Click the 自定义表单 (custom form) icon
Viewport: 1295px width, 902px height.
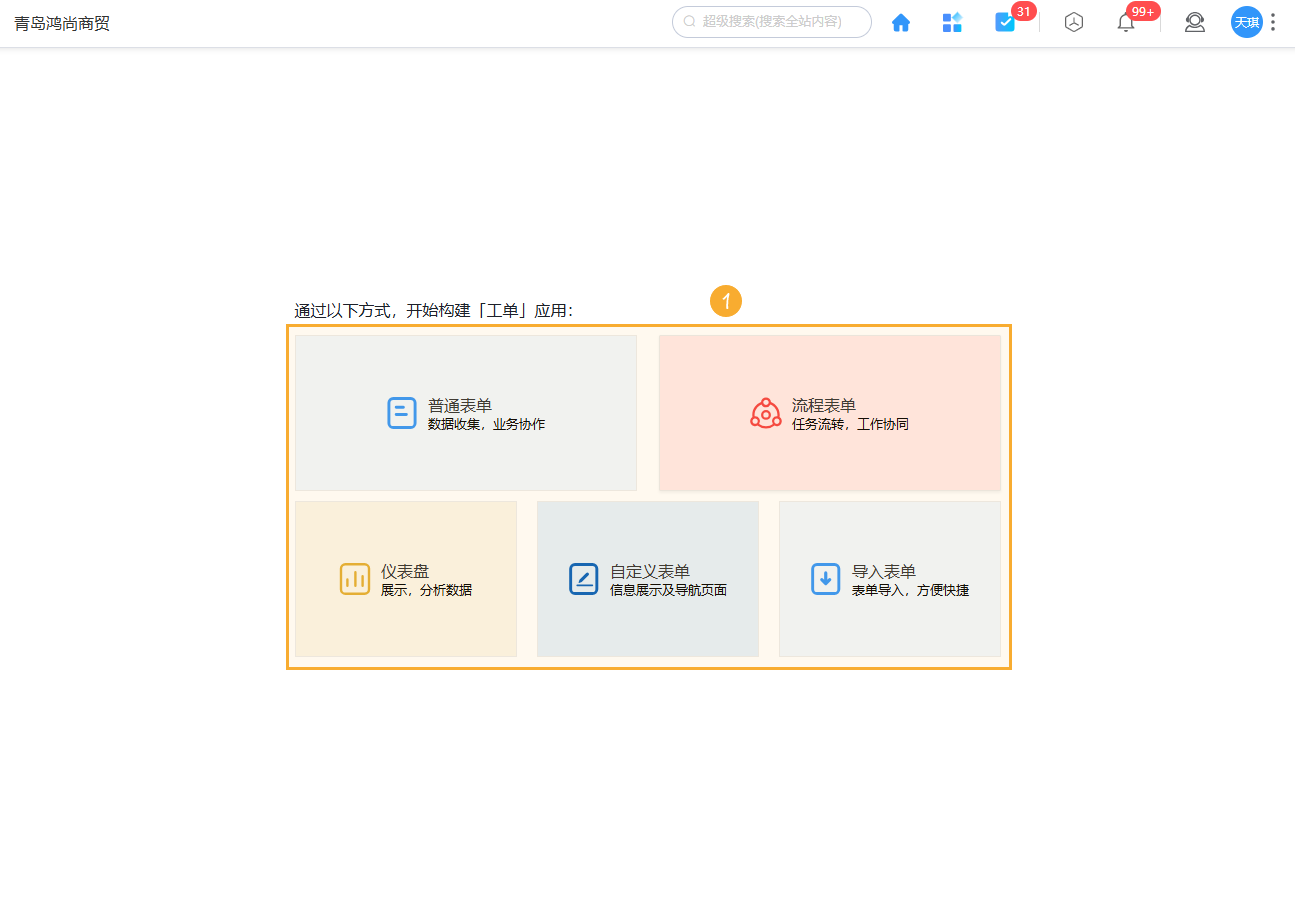(584, 578)
